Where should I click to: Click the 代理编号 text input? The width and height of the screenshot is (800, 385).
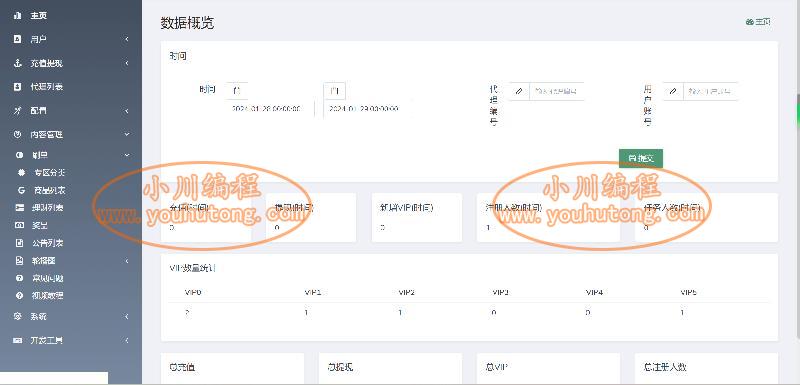coord(557,91)
